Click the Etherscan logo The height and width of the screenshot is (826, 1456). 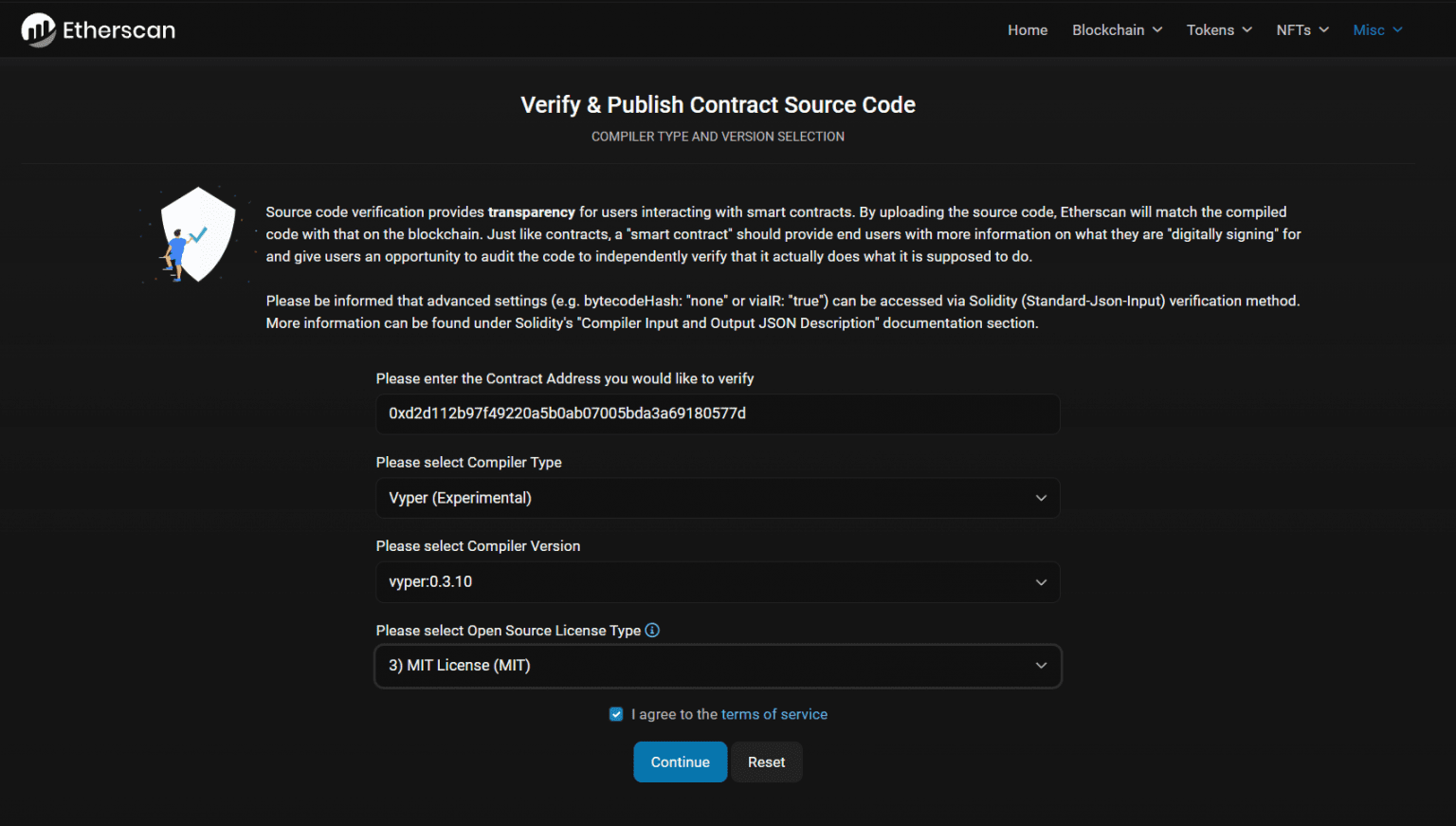97,29
